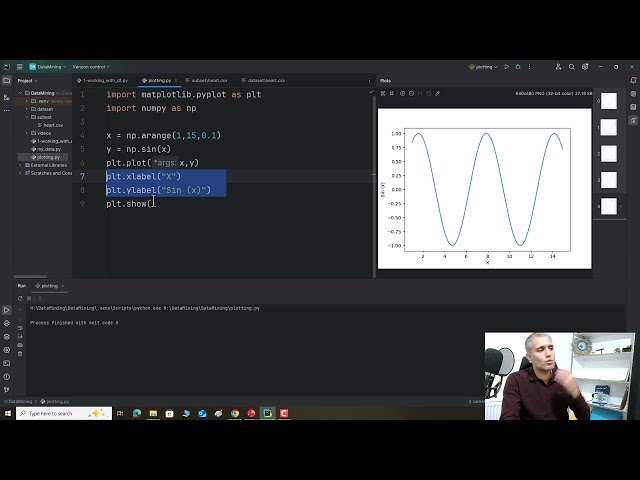Viewport: 640px width, 480px height.
Task: Collapse the subset folder
Action: point(27,117)
